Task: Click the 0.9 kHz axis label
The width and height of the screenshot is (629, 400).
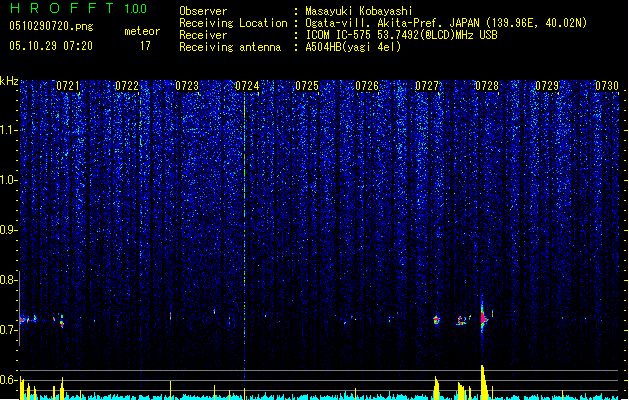Action: pyautogui.click(x=8, y=230)
